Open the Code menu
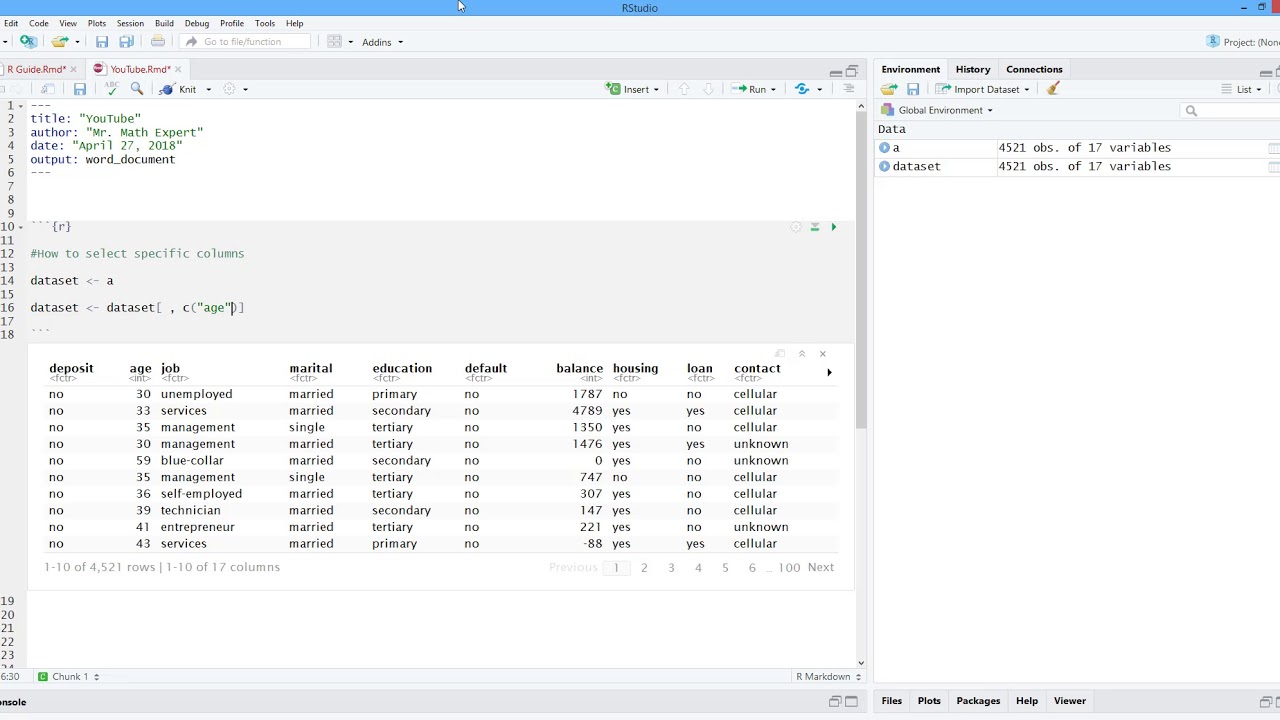The image size is (1280, 720). tap(39, 23)
